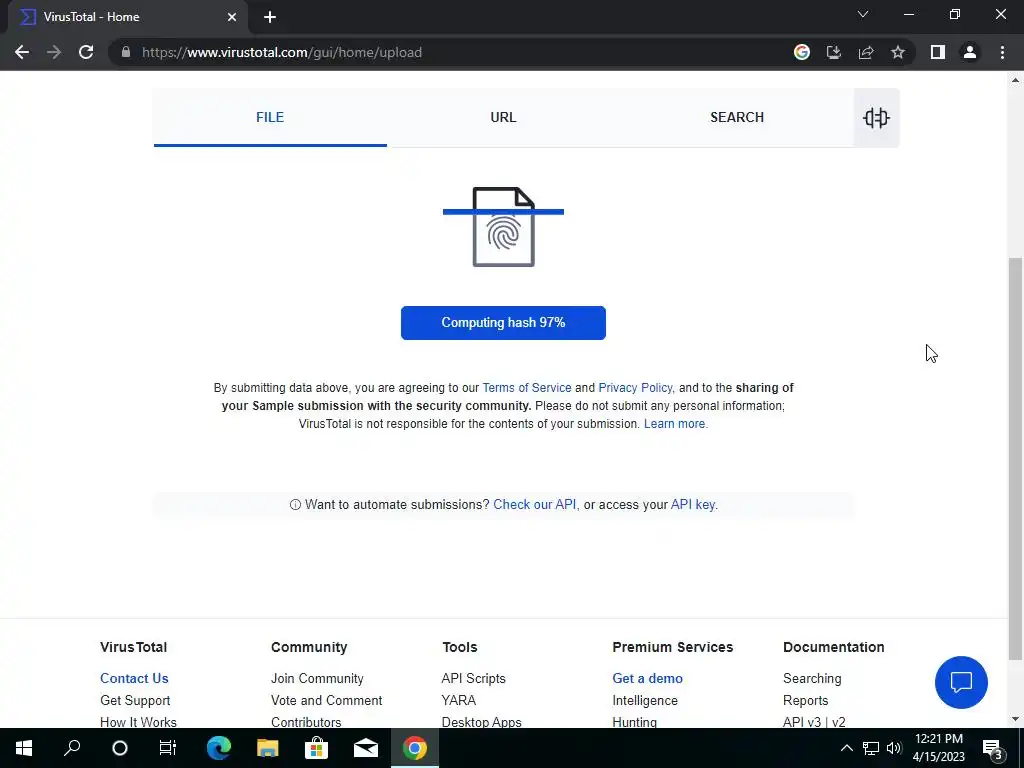The height and width of the screenshot is (768, 1024).
Task: Follow the Learn more link
Action: tap(676, 424)
